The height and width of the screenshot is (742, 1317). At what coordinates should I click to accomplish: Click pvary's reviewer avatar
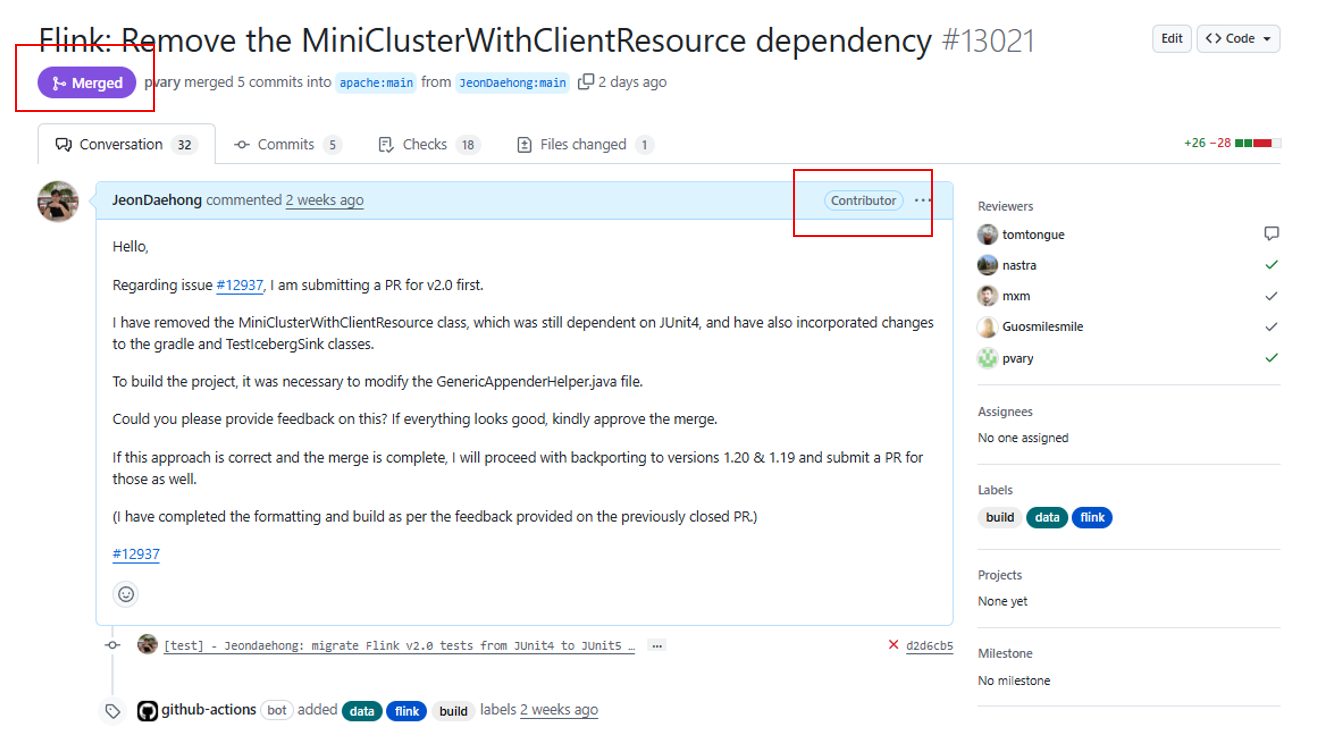click(987, 358)
